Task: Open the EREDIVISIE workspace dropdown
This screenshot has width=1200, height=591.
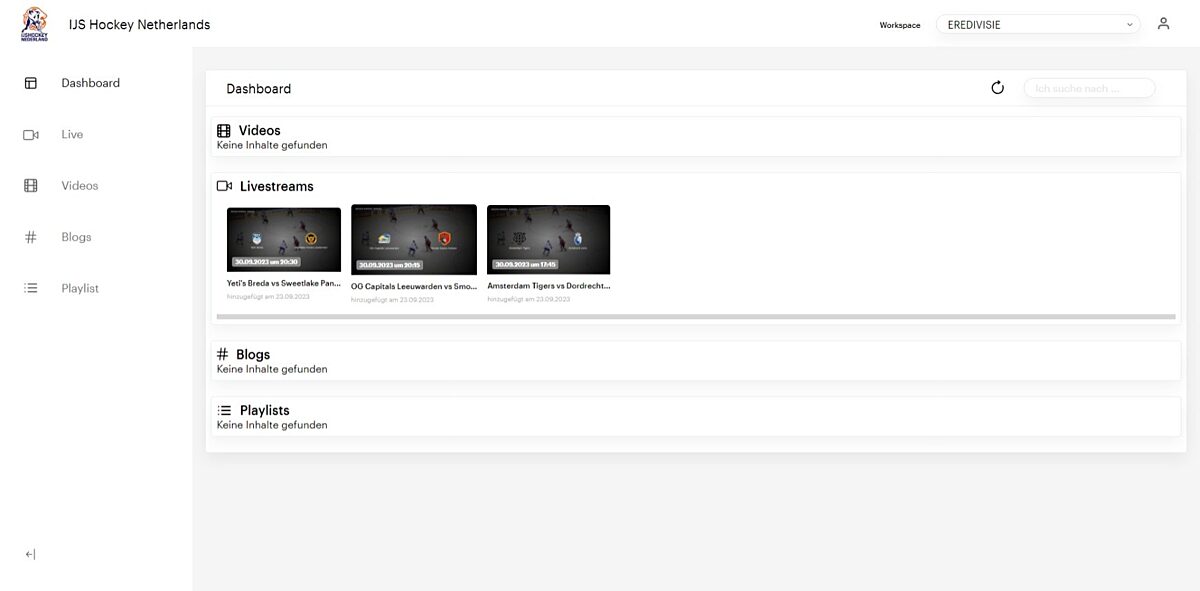Action: [1037, 25]
